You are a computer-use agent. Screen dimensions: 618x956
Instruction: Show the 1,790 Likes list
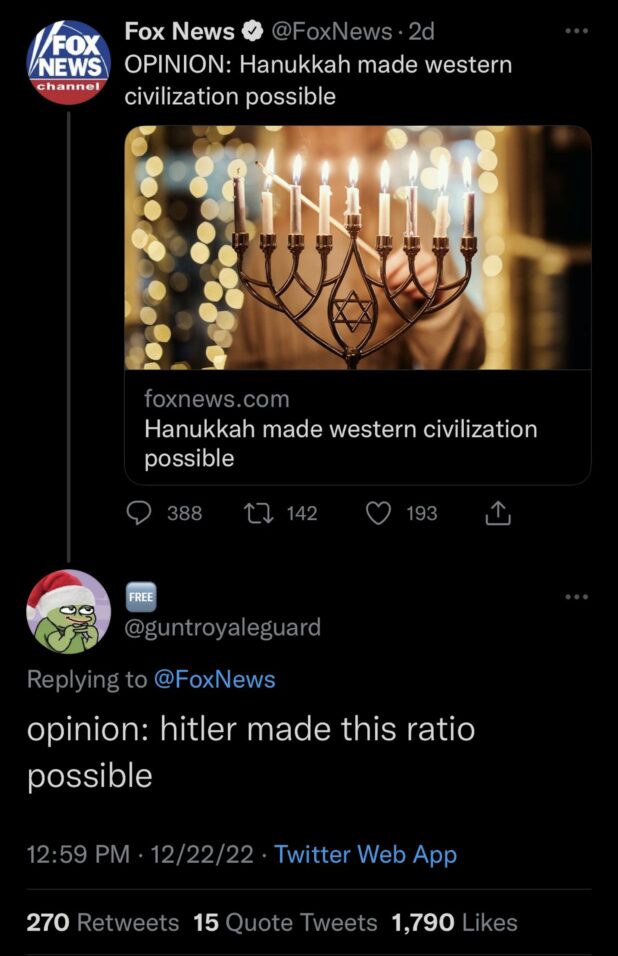point(456,922)
